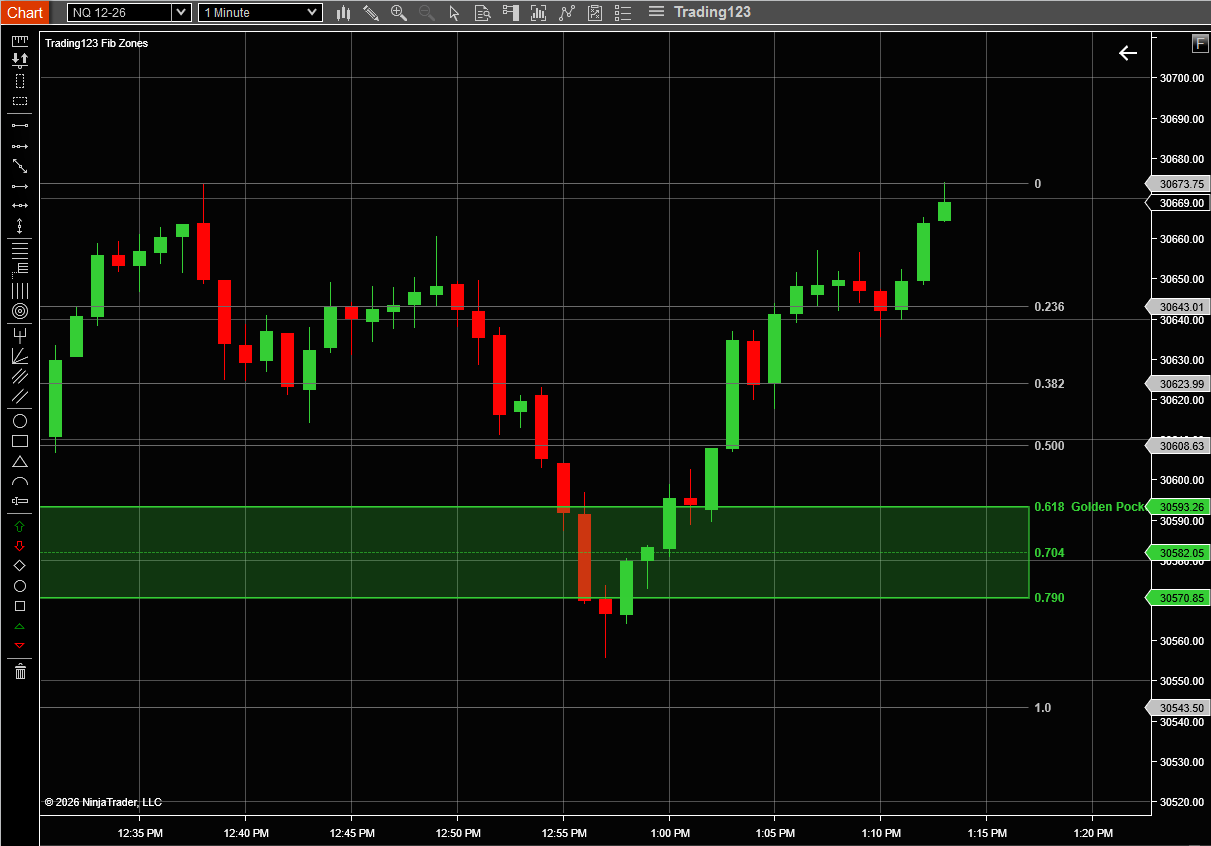Select the Trend Channel tool
The height and width of the screenshot is (846, 1211).
click(x=20, y=396)
